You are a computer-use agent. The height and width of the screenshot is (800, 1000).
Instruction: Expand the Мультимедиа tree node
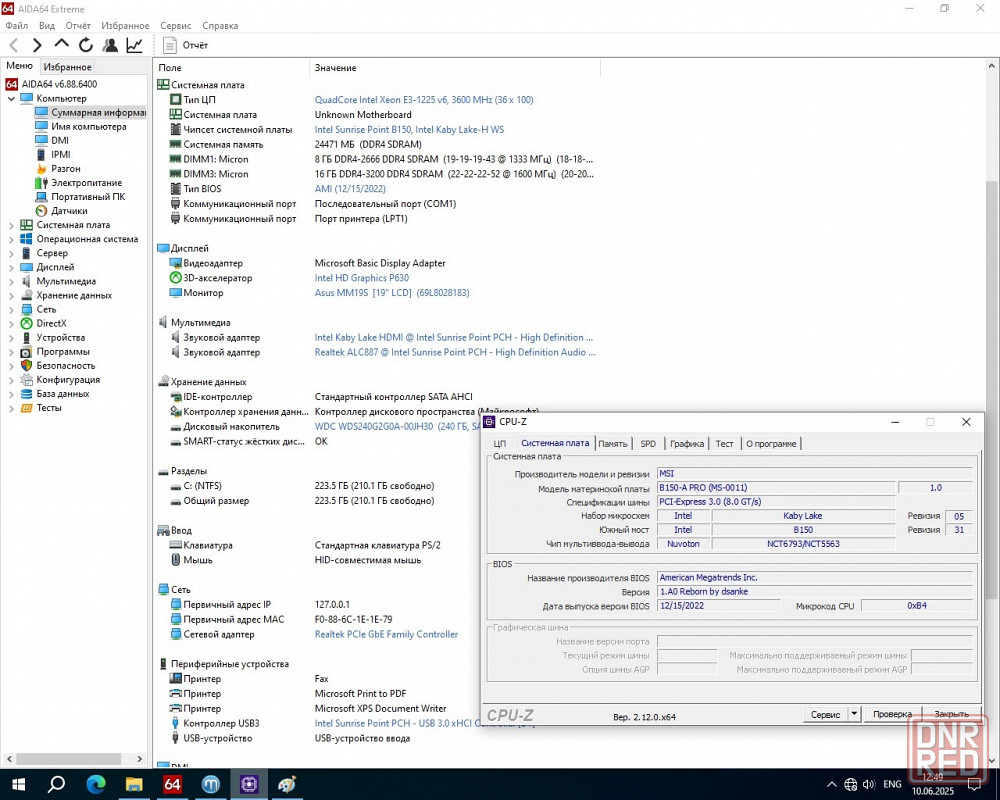11,281
